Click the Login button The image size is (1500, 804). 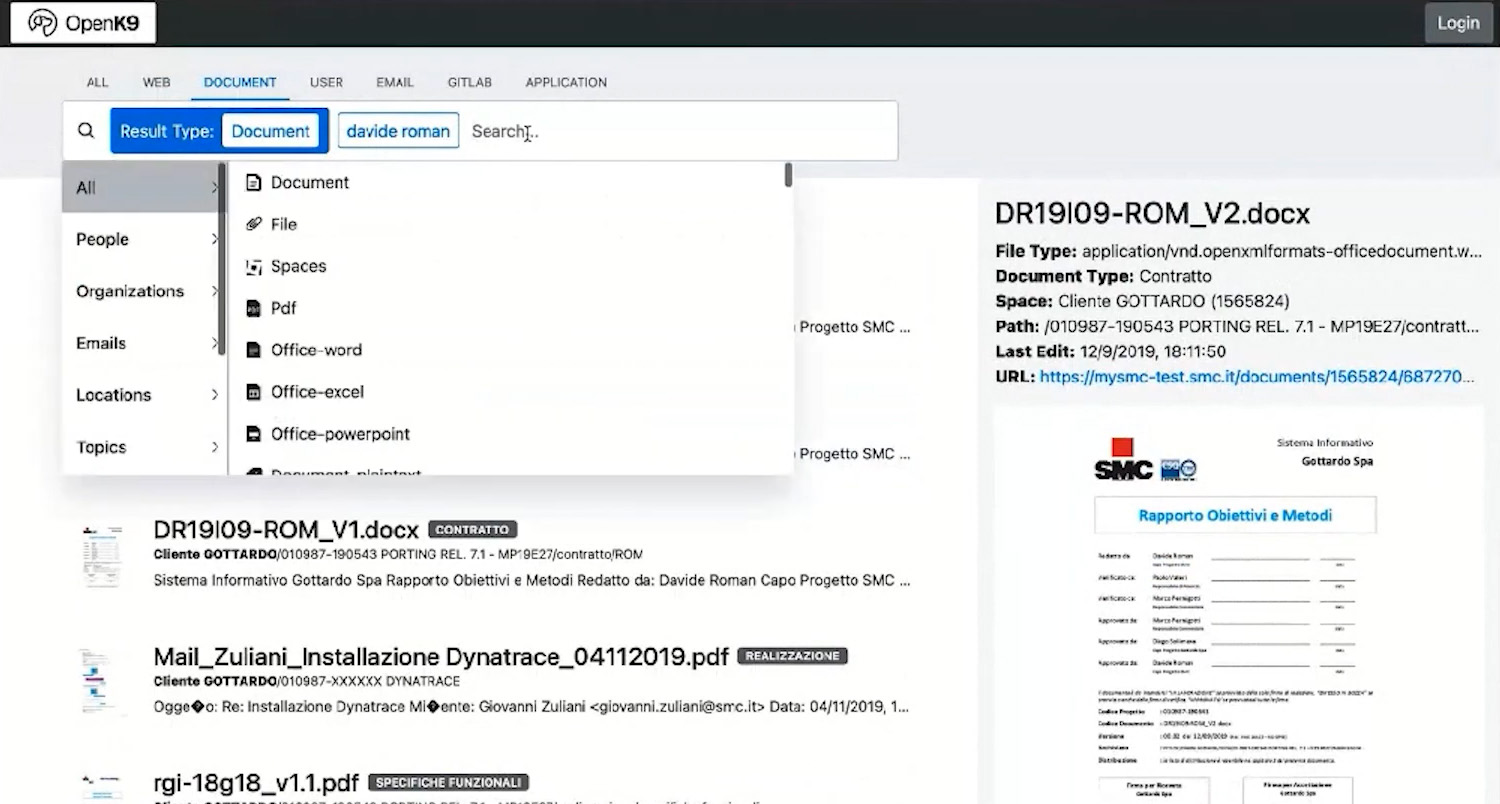click(x=1458, y=23)
